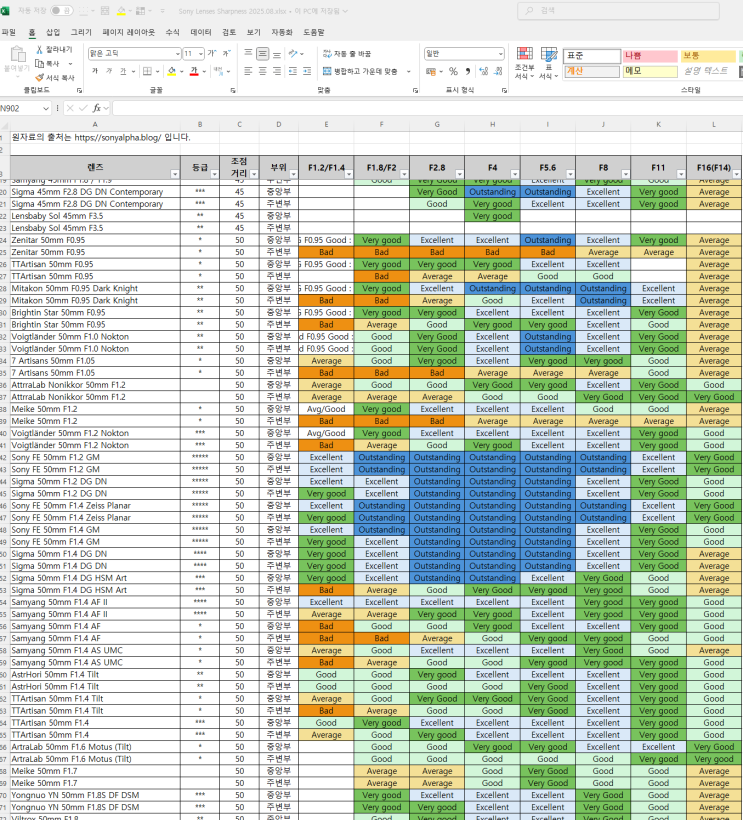
Task: Align text left in the alignment group
Action: (x=248, y=71)
